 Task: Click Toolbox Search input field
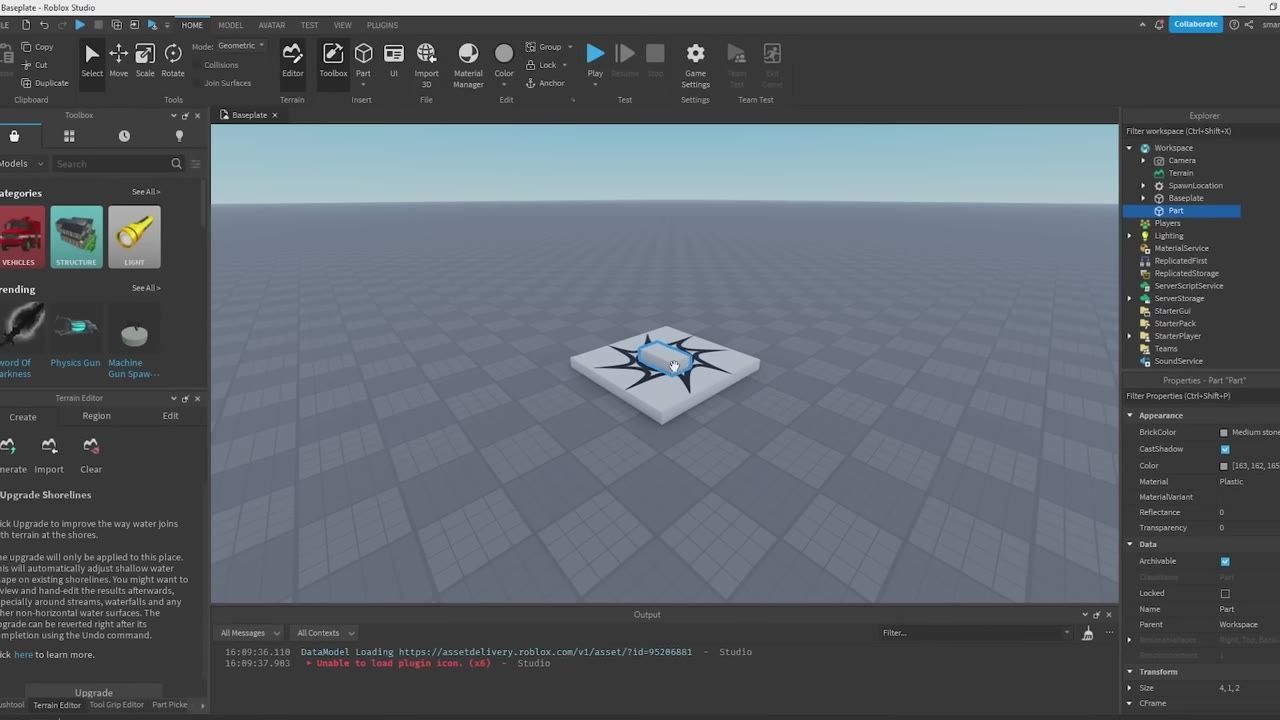pyautogui.click(x=111, y=164)
